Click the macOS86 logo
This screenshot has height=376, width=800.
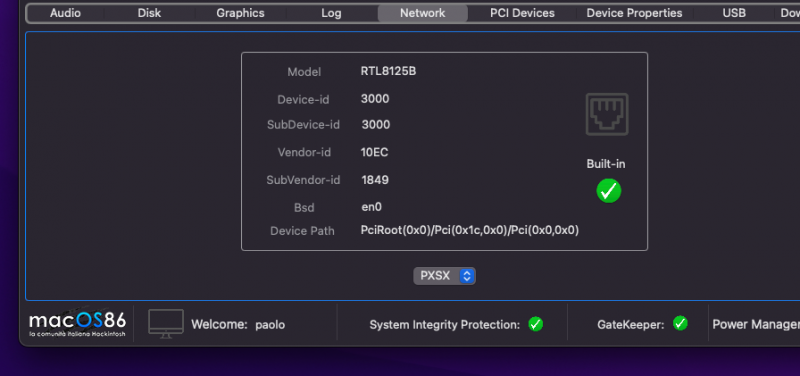[78, 323]
